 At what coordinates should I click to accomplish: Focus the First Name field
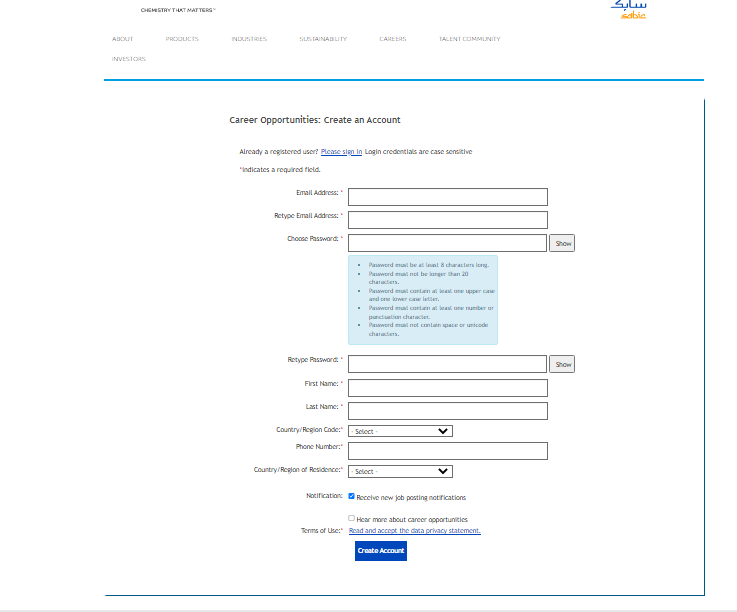(x=448, y=388)
